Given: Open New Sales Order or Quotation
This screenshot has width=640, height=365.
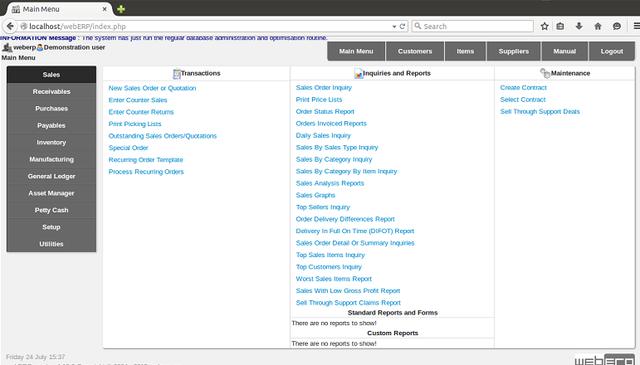Looking at the screenshot, I should coord(152,88).
